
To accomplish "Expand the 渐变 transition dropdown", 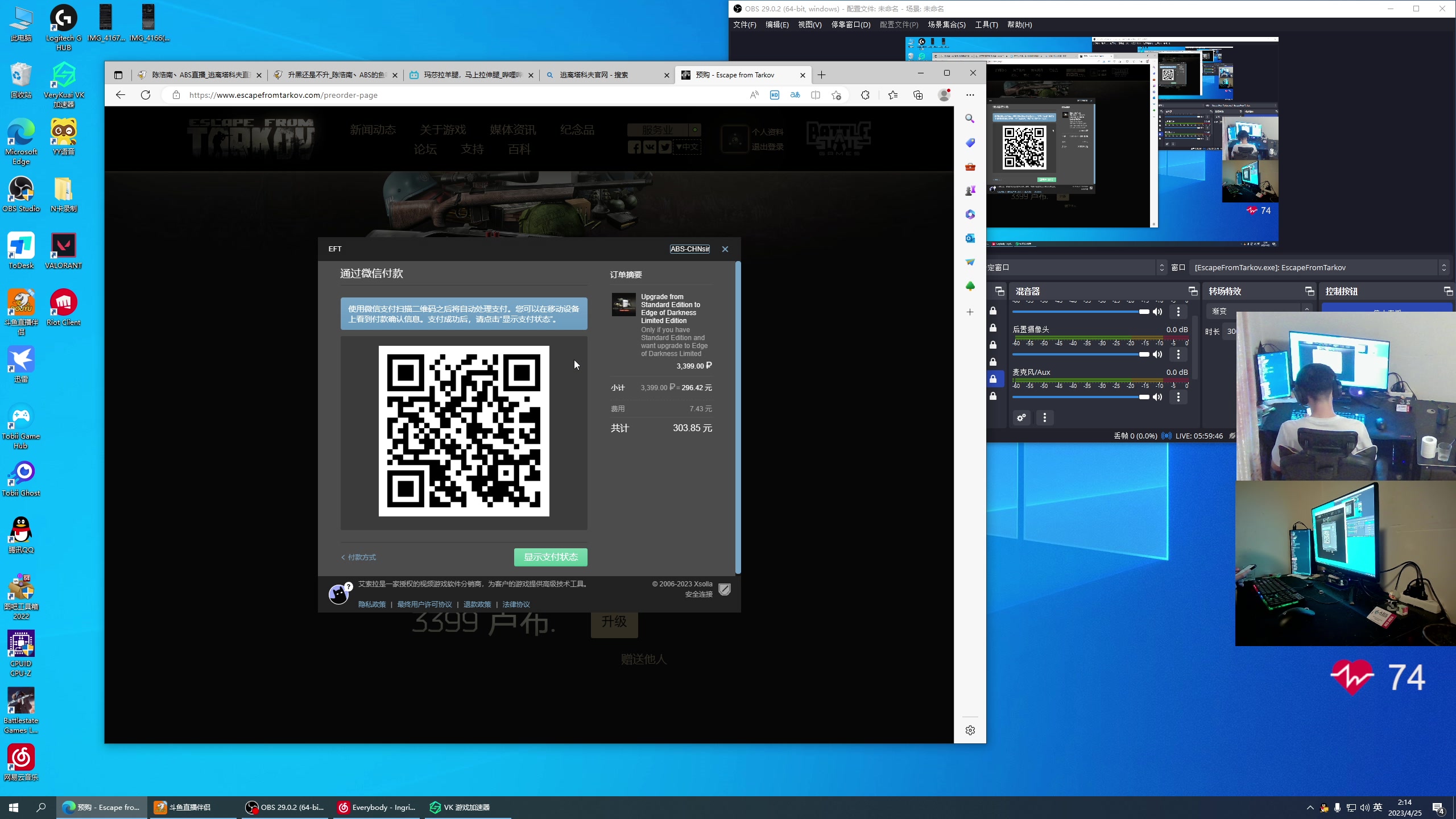I will pyautogui.click(x=1306, y=311).
